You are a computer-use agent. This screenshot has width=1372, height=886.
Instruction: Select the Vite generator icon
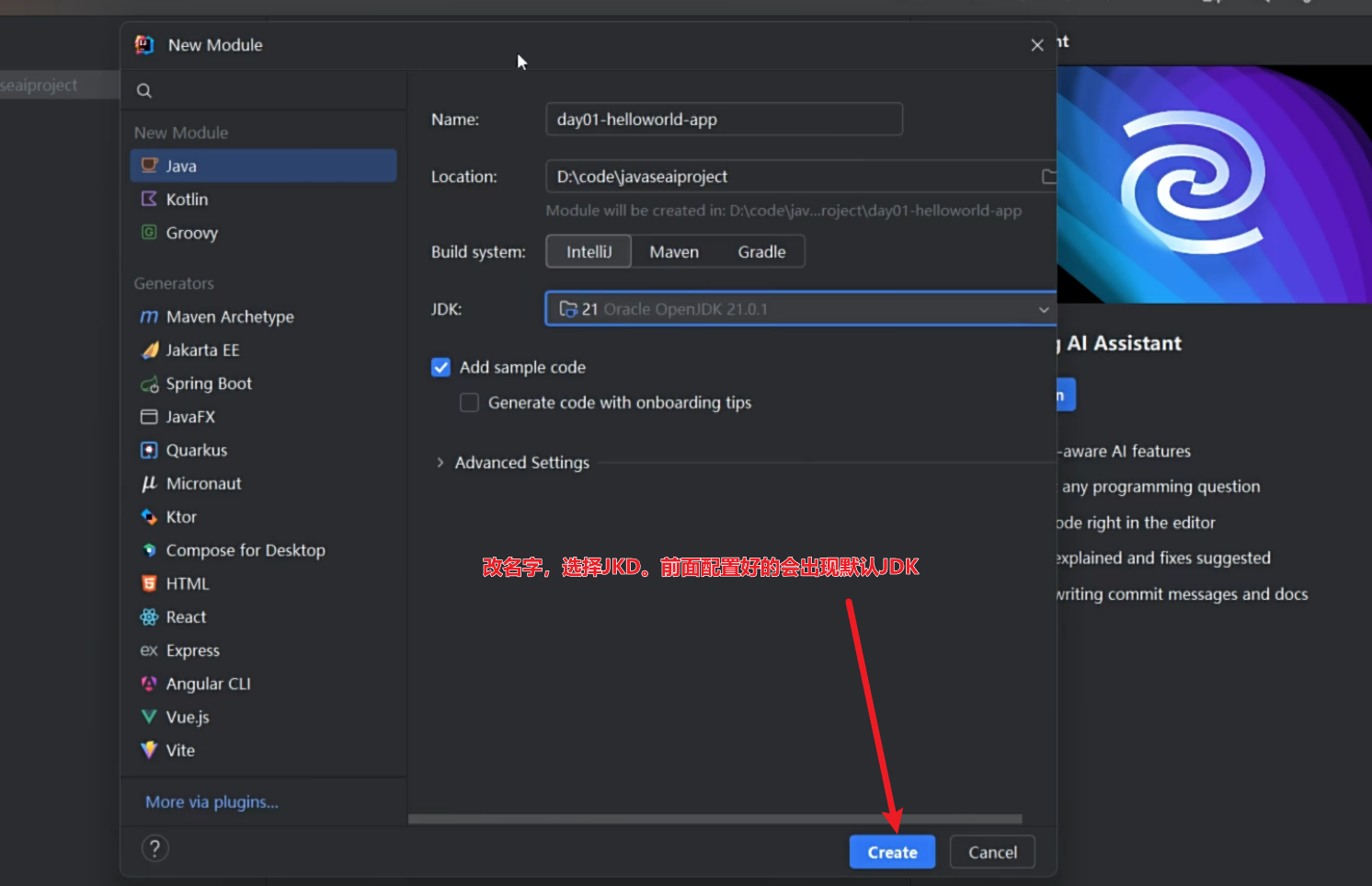[149, 750]
